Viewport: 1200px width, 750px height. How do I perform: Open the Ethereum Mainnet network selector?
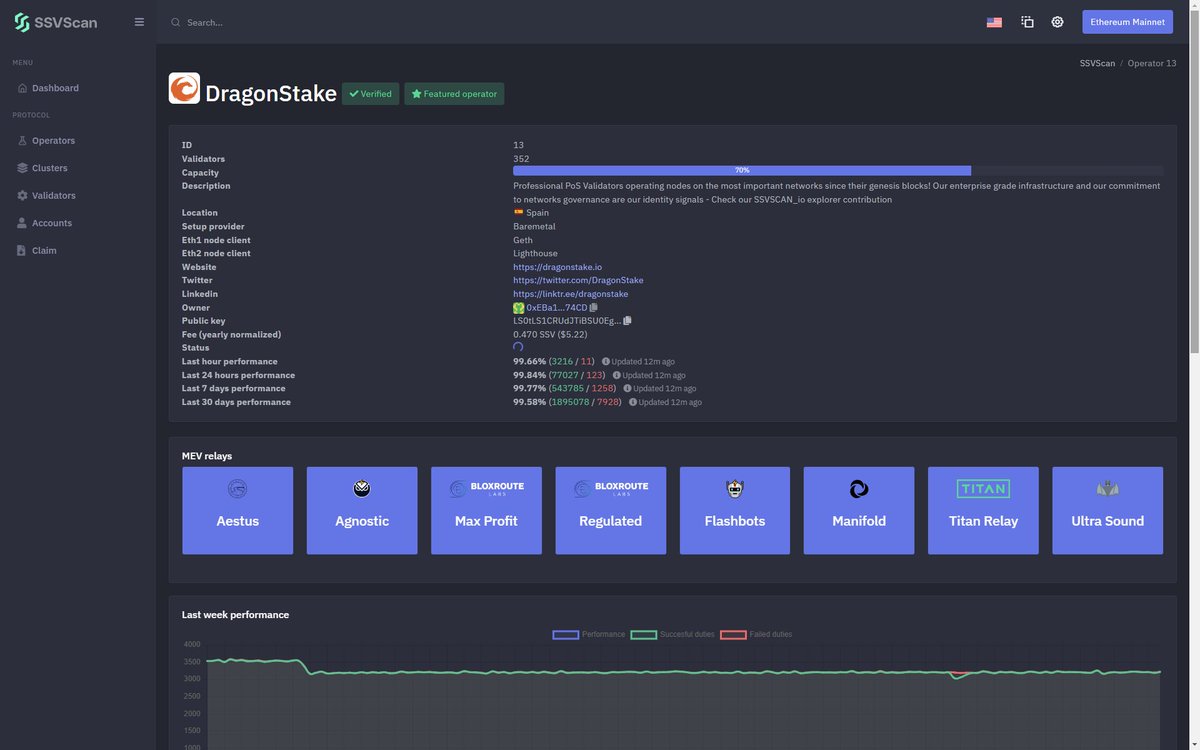1127,22
